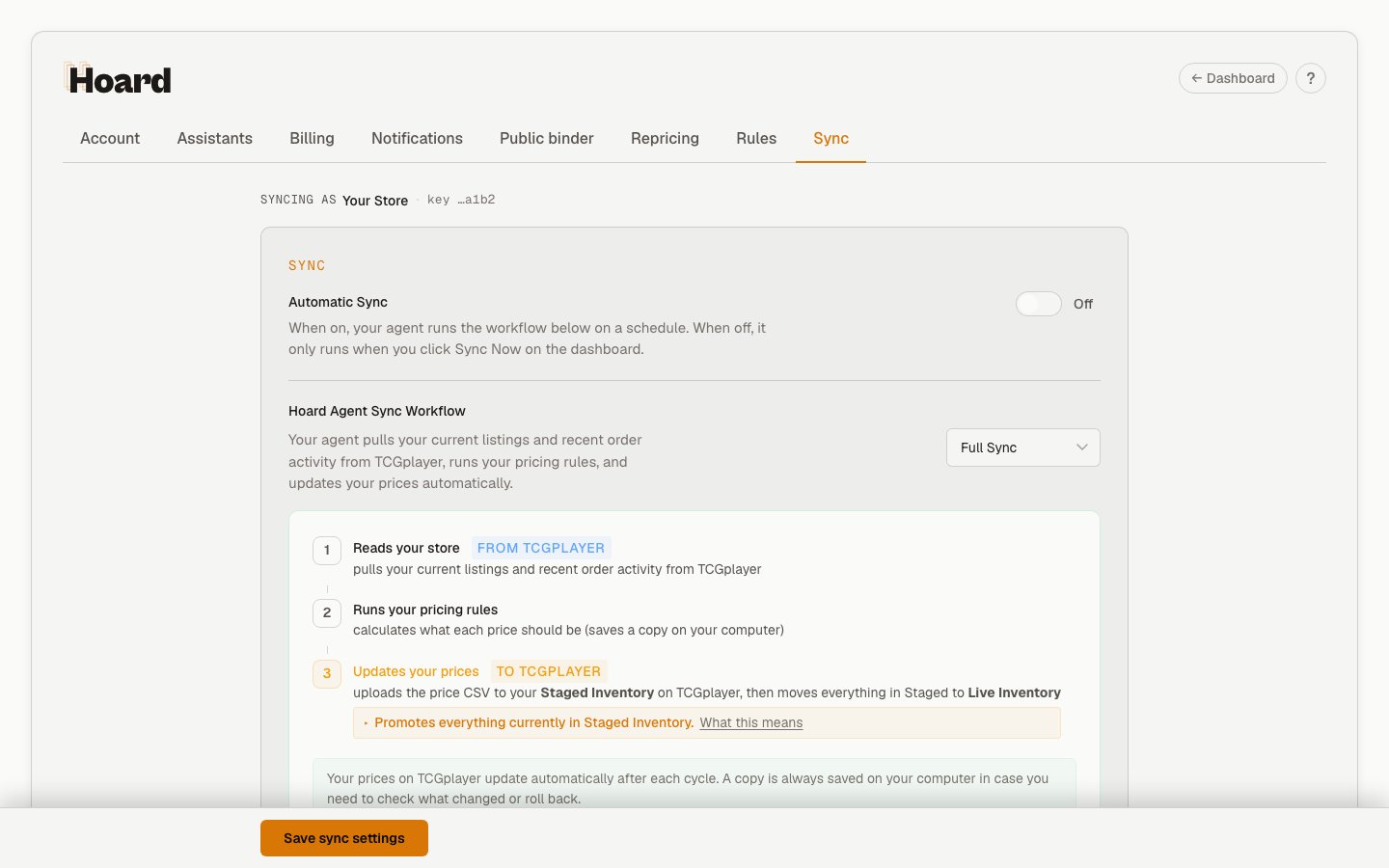Screen dimensions: 1389x868
Task: Switch to the Account tab
Action: coord(110,138)
